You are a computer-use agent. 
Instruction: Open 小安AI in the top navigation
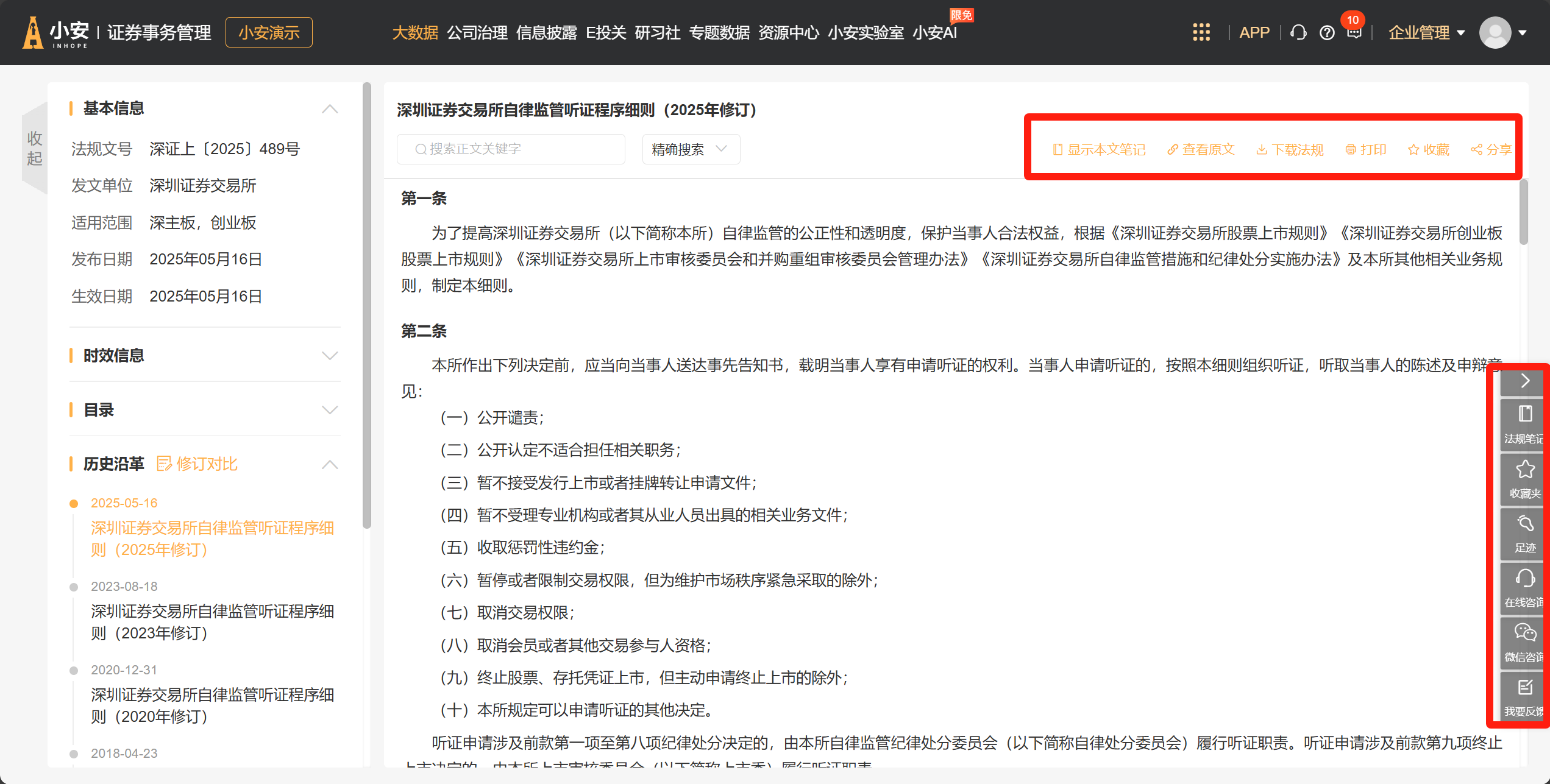tap(935, 32)
